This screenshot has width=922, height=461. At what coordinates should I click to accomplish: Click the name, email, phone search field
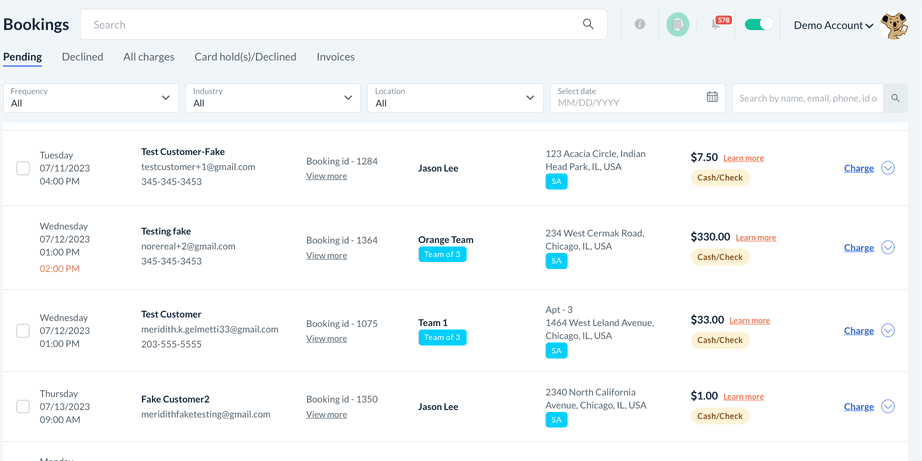tap(807, 98)
